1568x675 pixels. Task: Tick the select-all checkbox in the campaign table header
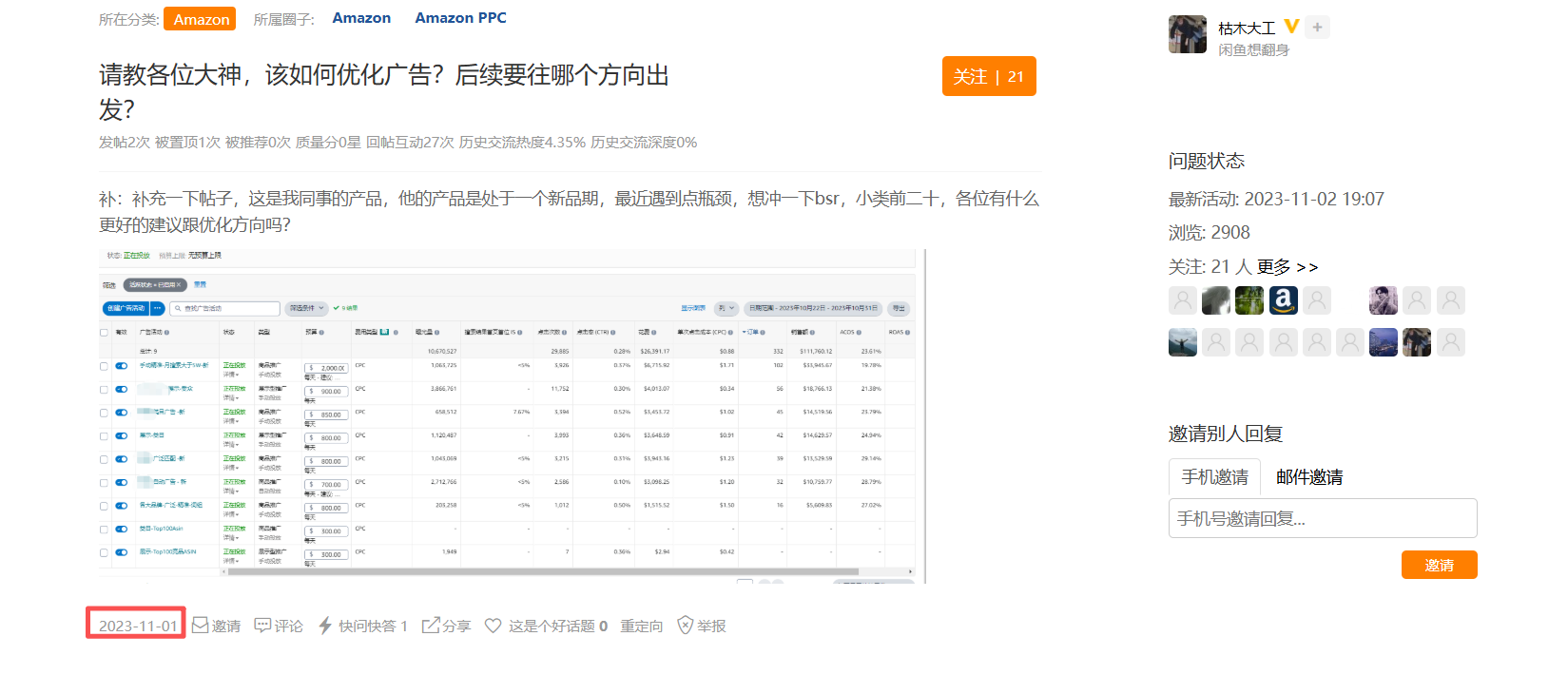[x=104, y=333]
